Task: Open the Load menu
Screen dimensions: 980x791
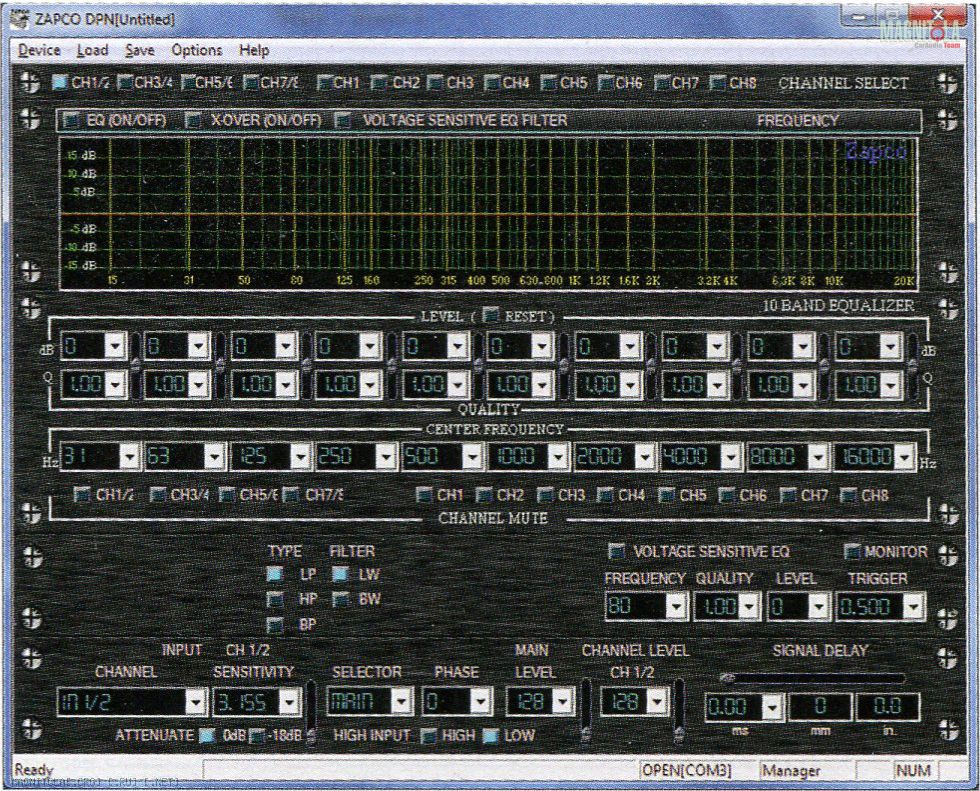Action: [92, 50]
